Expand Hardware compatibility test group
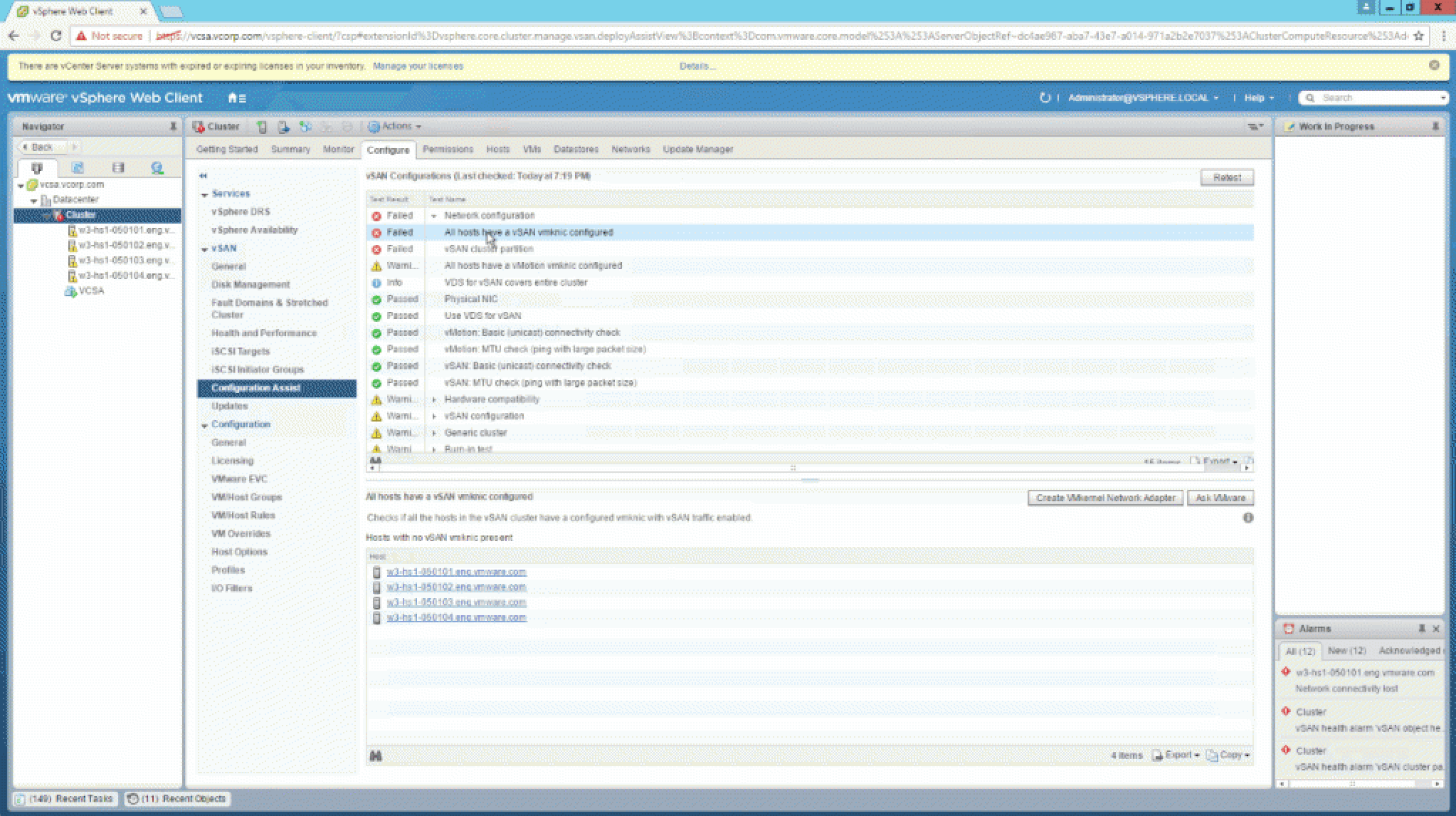The height and width of the screenshot is (816, 1456). (433, 399)
